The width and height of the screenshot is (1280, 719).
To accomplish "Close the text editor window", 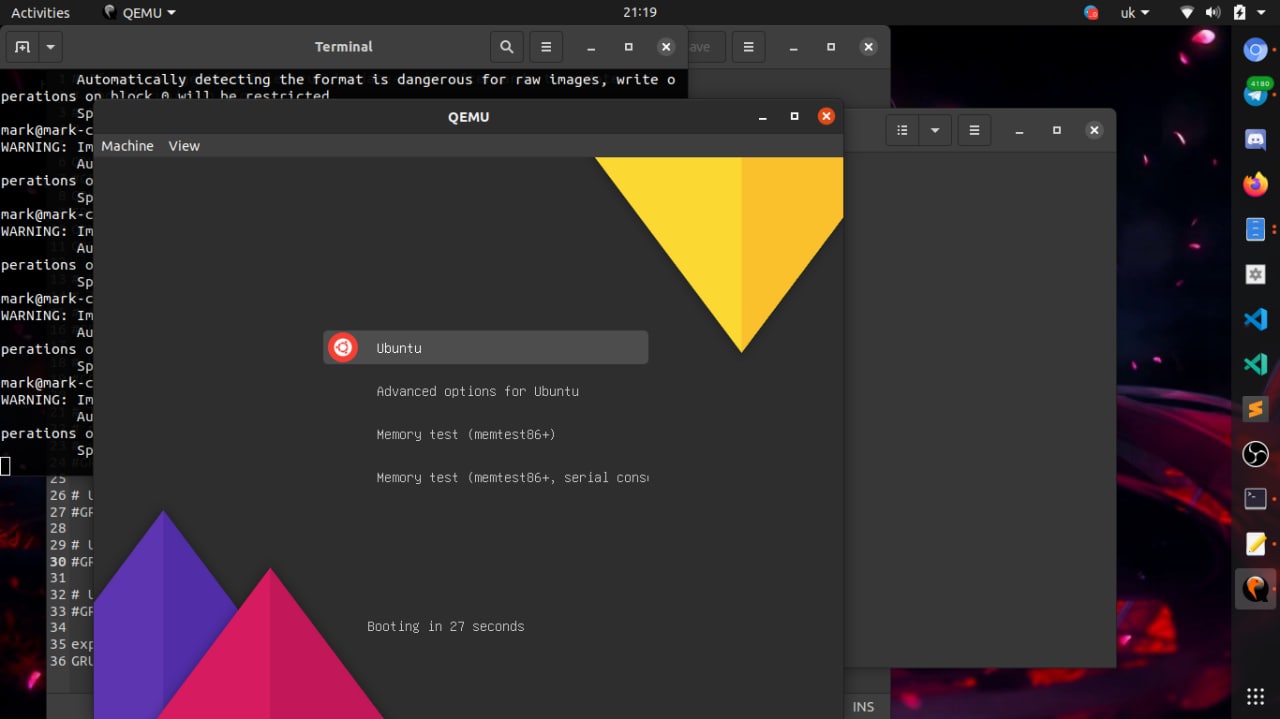I will tap(868, 47).
